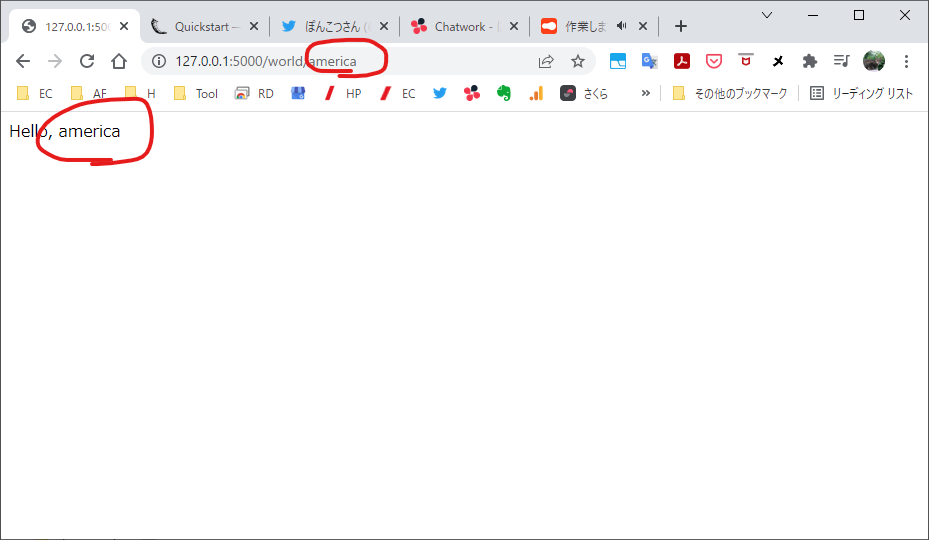Switch to the Chatwork tab
The height and width of the screenshot is (540, 929).
click(x=458, y=26)
